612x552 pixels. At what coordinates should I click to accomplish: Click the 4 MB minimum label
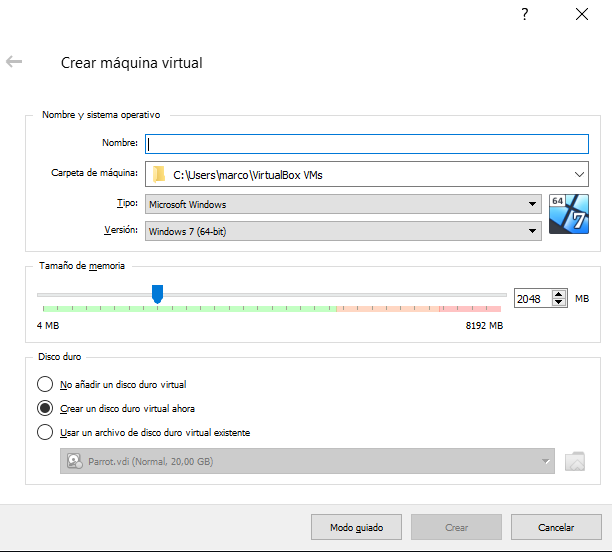click(48, 326)
